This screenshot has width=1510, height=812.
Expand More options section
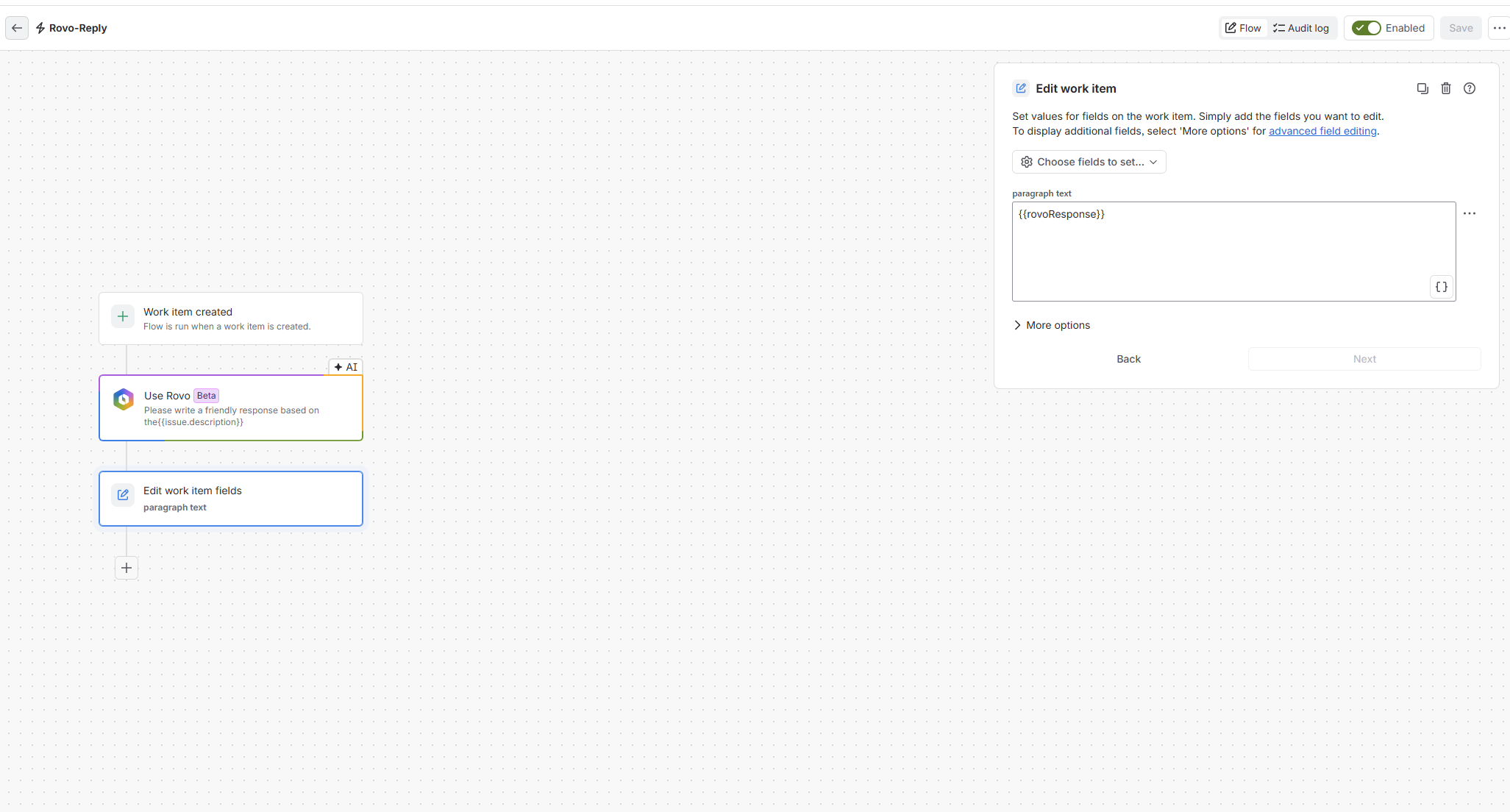(x=1052, y=325)
